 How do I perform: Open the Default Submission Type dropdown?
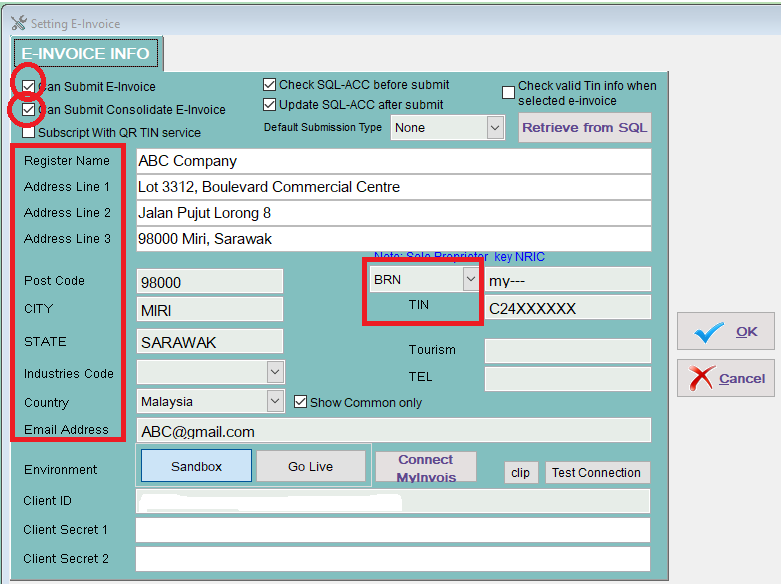pyautogui.click(x=494, y=128)
